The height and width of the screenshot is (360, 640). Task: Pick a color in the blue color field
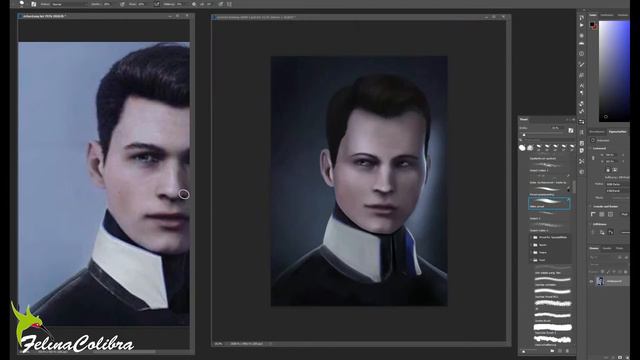click(x=614, y=71)
